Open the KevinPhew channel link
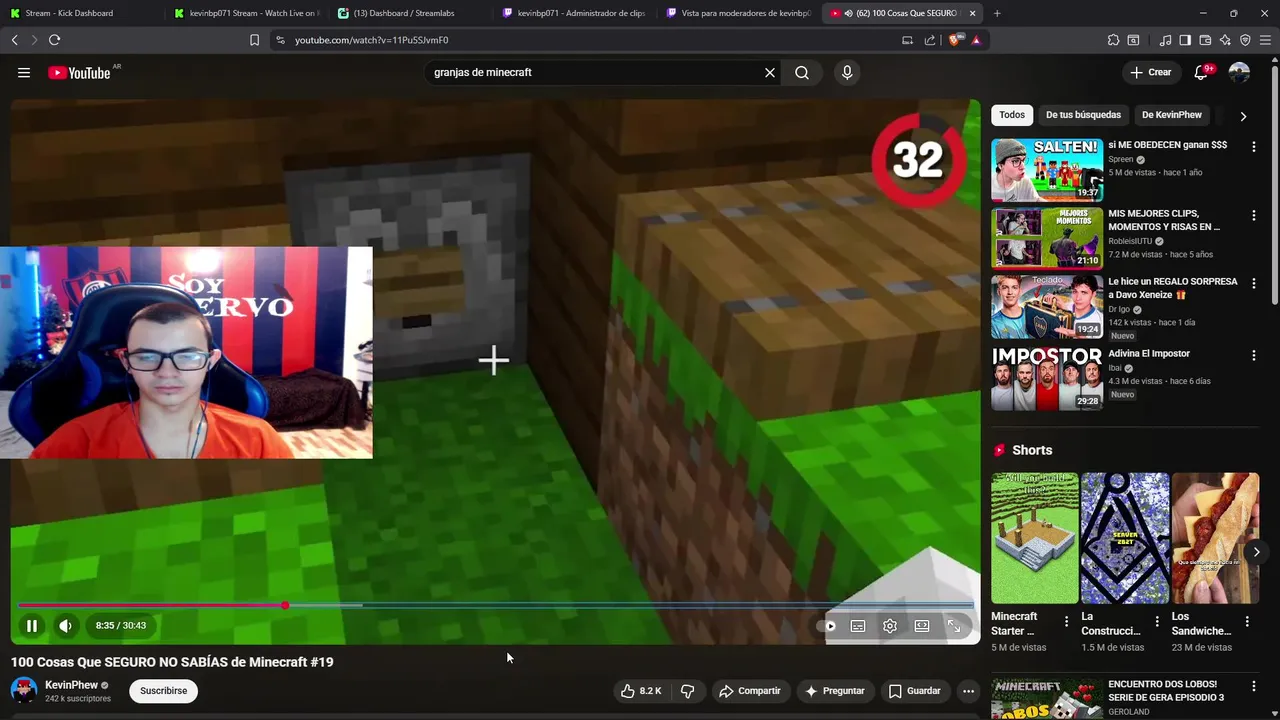Image resolution: width=1280 pixels, height=720 pixels. click(71, 685)
